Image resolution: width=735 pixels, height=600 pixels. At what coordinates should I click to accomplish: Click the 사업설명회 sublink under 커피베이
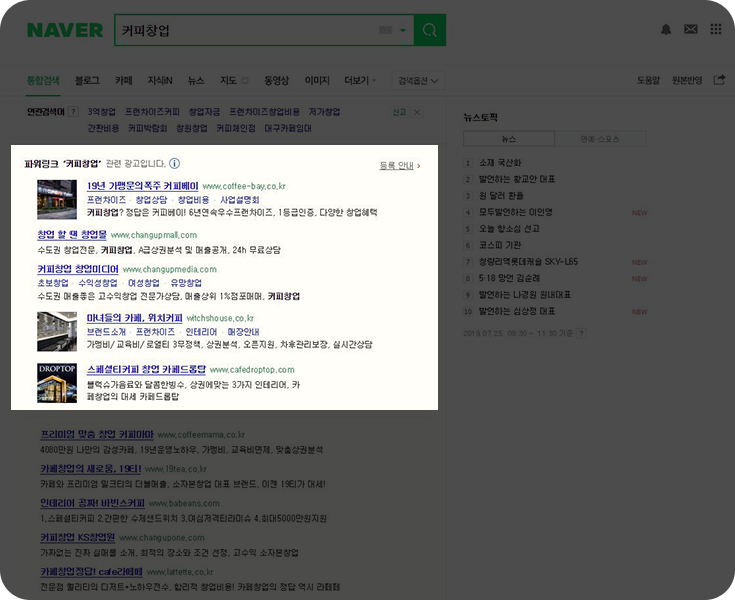pyautogui.click(x=240, y=200)
